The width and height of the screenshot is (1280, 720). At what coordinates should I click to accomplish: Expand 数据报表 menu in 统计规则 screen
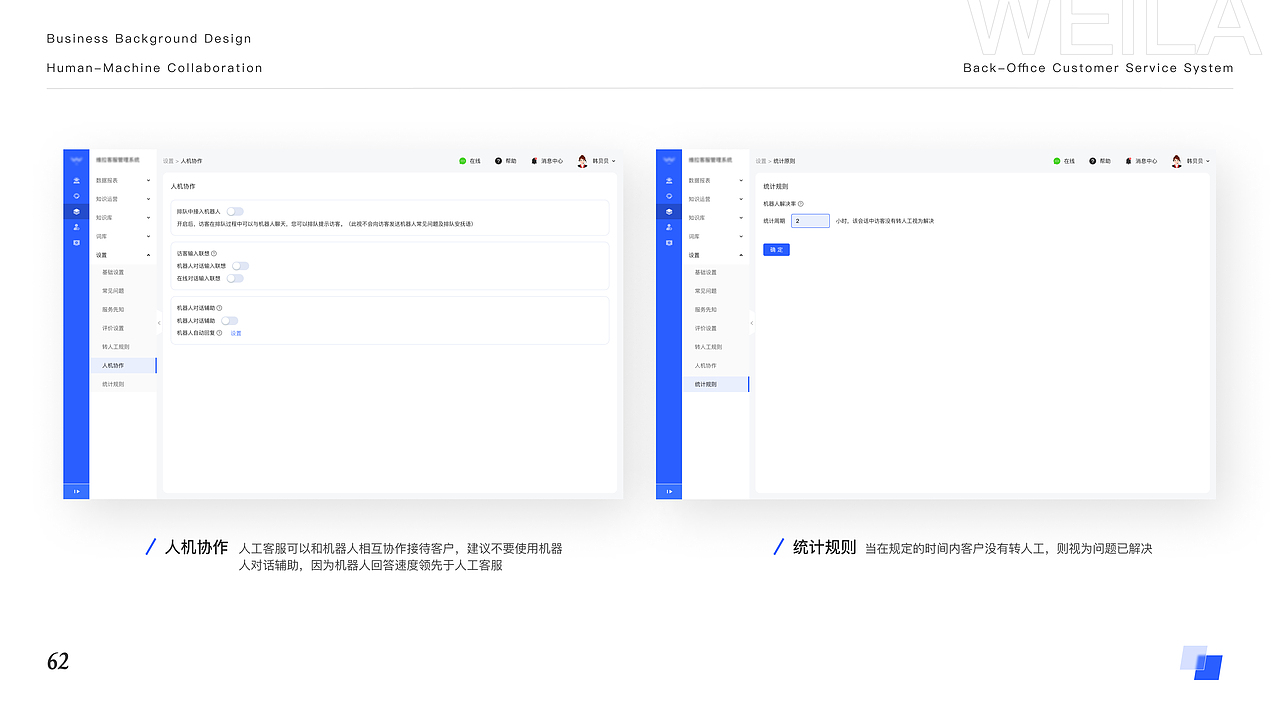tap(741, 181)
